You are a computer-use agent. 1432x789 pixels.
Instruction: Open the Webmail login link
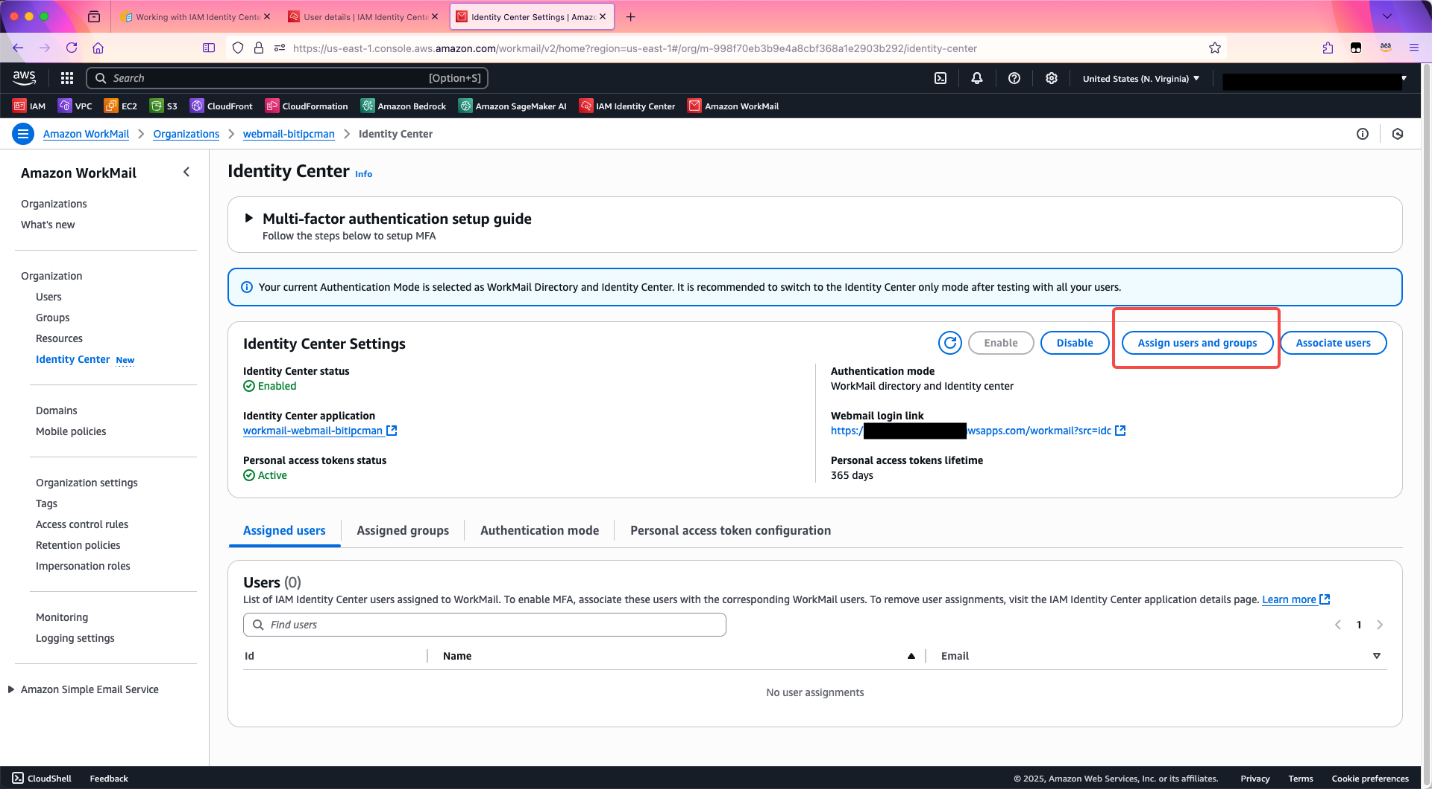coord(978,431)
